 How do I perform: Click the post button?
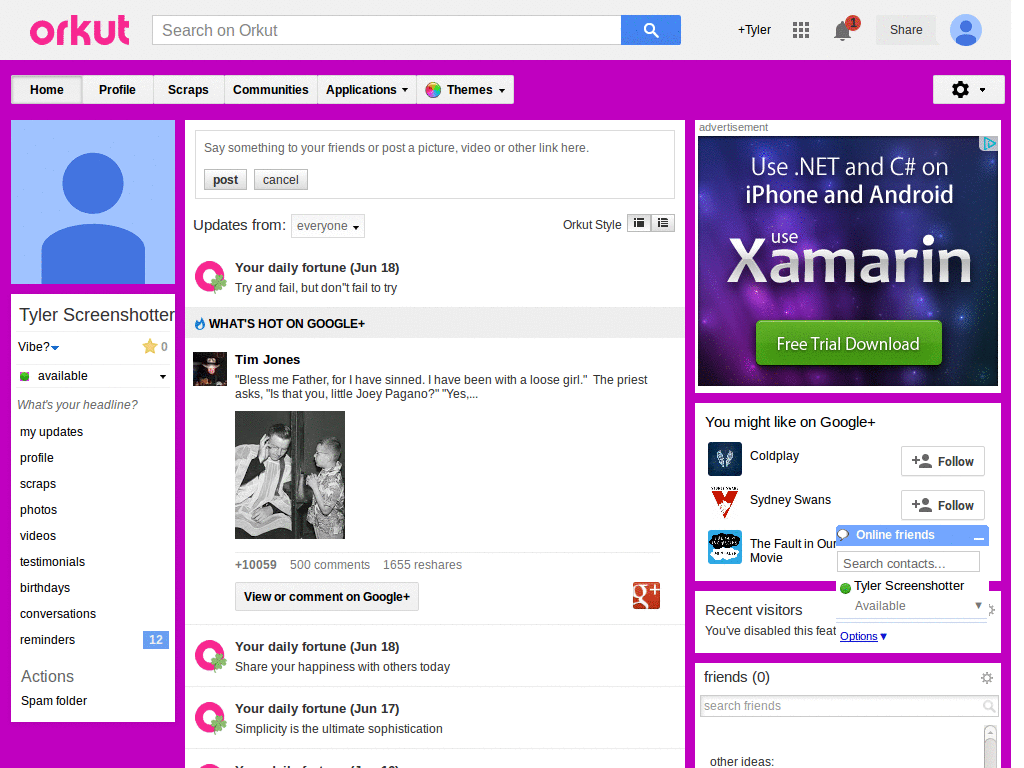pyautogui.click(x=225, y=180)
